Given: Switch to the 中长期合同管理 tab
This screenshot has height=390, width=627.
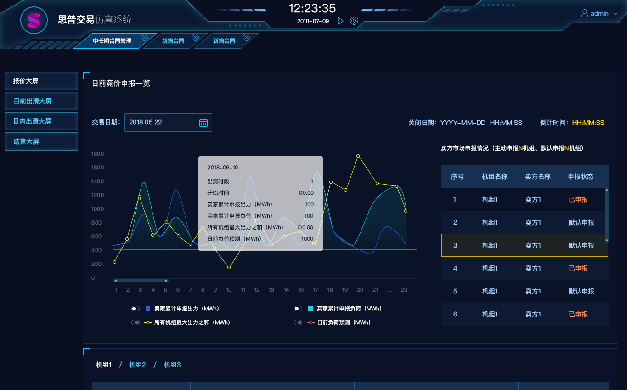Looking at the screenshot, I should (112, 41).
